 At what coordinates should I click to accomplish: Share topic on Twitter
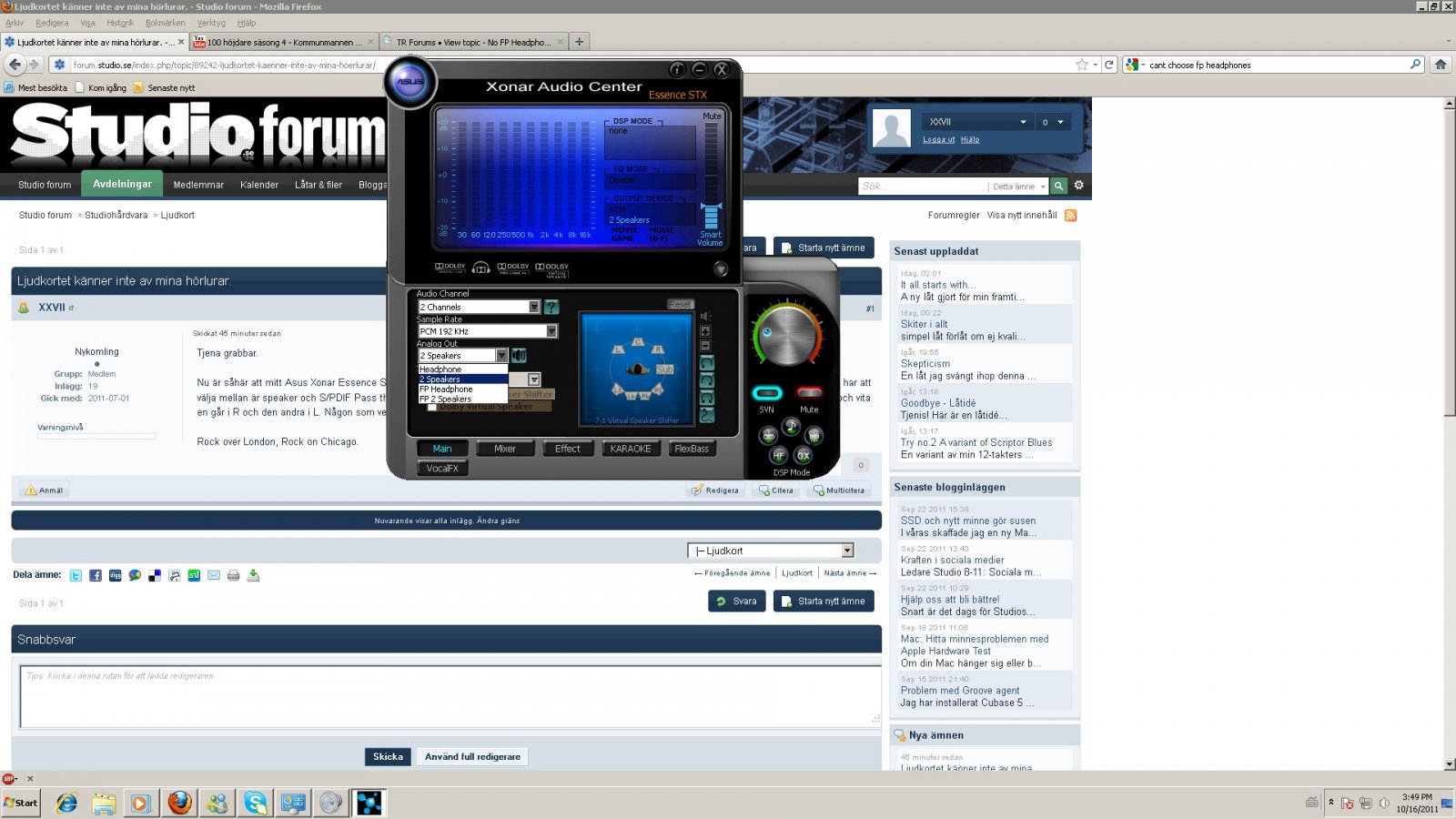(x=76, y=575)
